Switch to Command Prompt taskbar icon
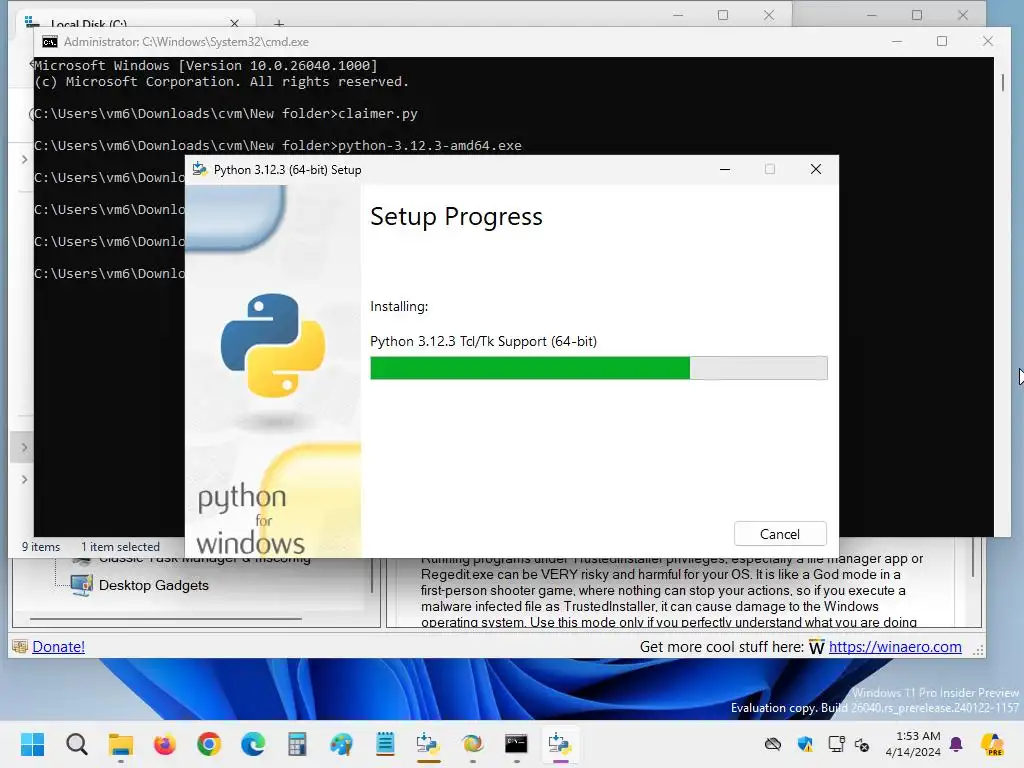Image resolution: width=1024 pixels, height=768 pixels. [x=517, y=744]
